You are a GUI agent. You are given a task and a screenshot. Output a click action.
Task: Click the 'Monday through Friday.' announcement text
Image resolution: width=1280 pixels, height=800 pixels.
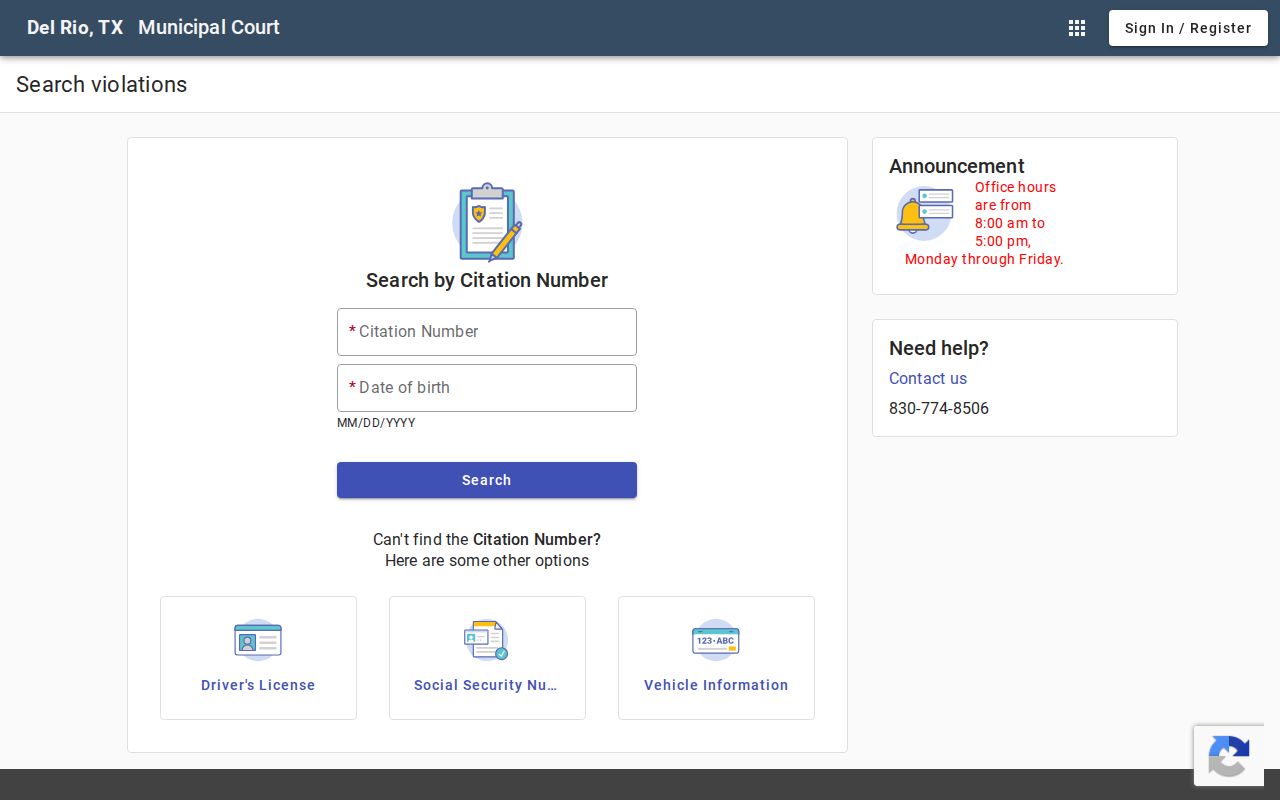(x=984, y=259)
